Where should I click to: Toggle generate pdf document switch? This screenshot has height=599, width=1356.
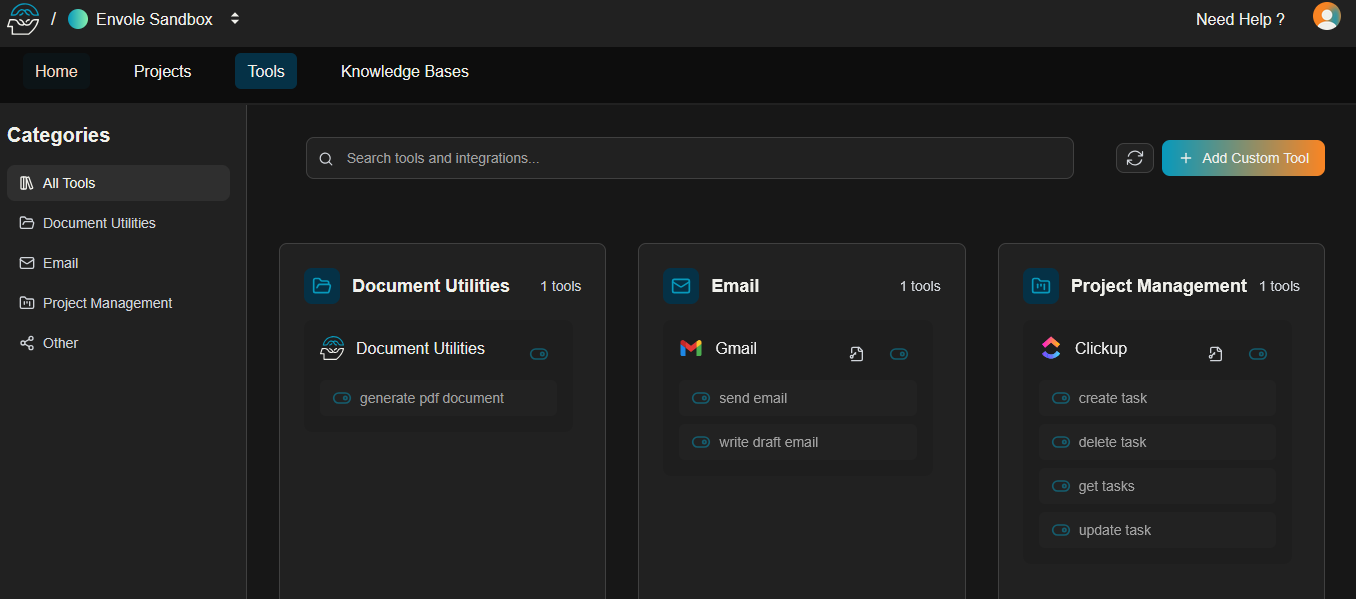342,398
